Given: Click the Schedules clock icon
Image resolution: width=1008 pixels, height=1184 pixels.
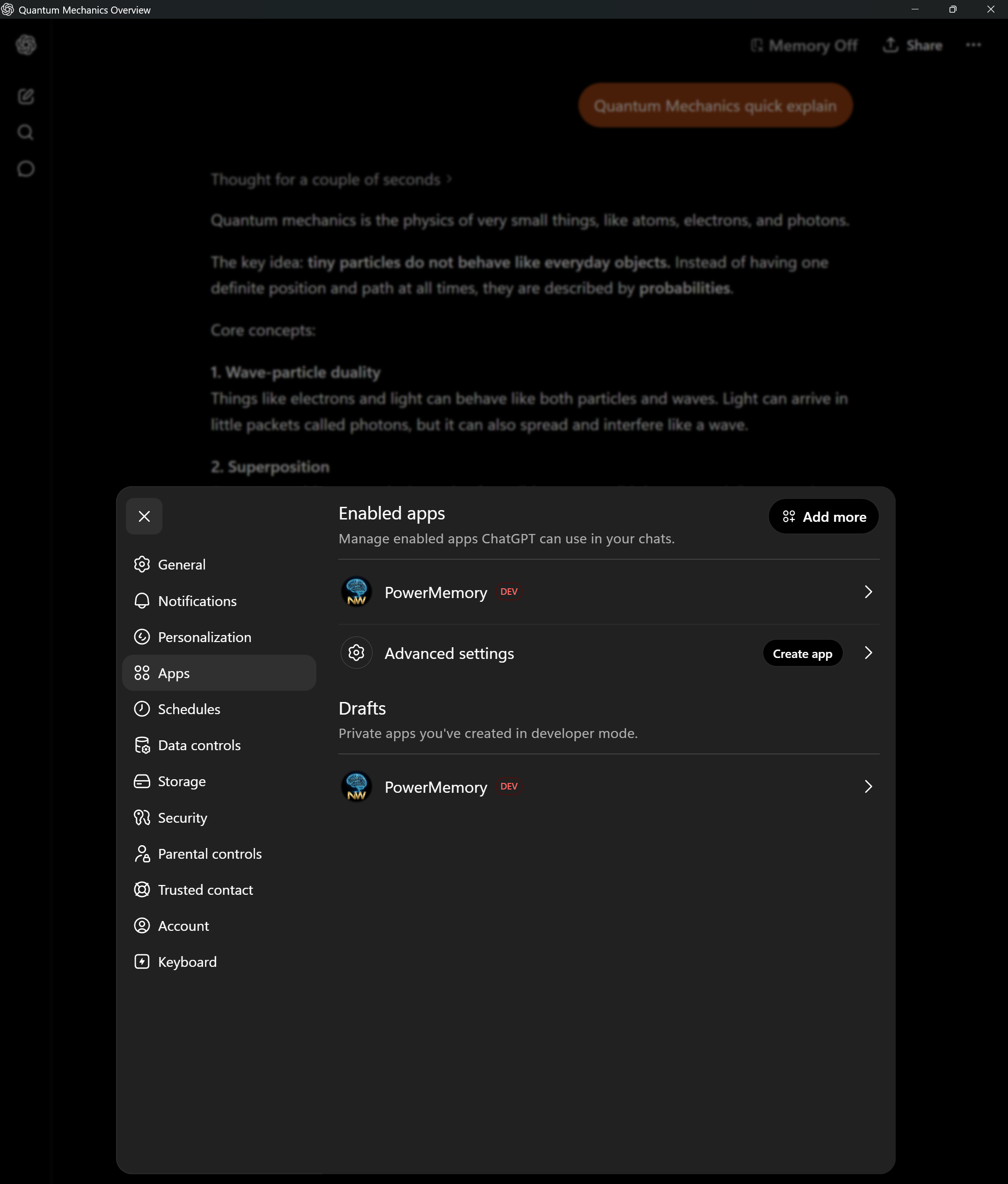Looking at the screenshot, I should (x=142, y=709).
